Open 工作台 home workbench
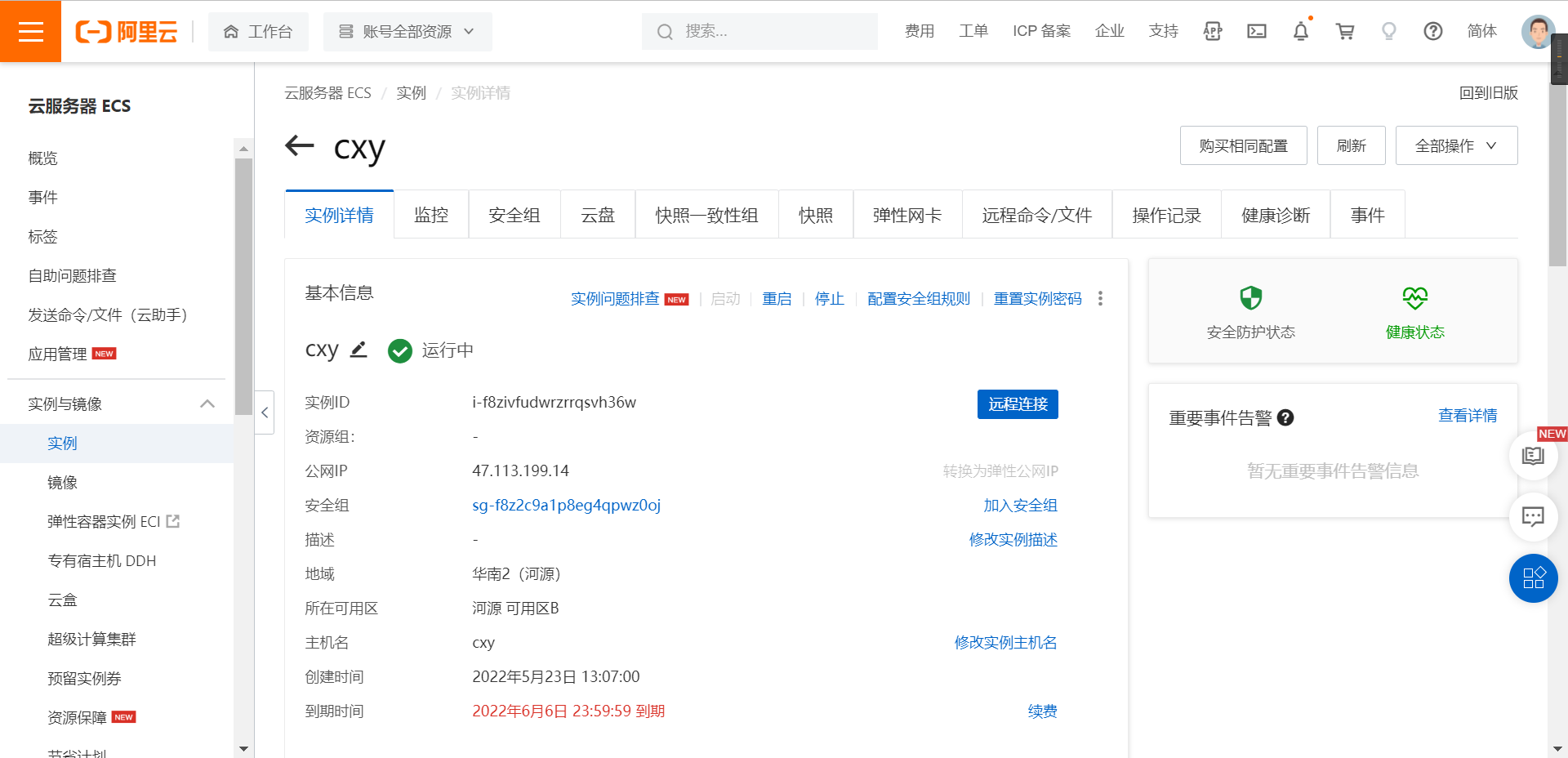Viewport: 1568px width, 758px height. coord(258,32)
